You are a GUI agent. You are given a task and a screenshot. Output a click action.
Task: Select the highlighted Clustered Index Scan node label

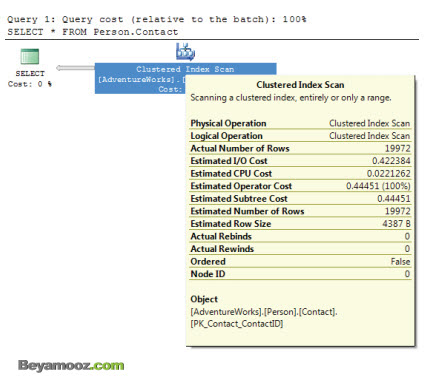(x=185, y=78)
